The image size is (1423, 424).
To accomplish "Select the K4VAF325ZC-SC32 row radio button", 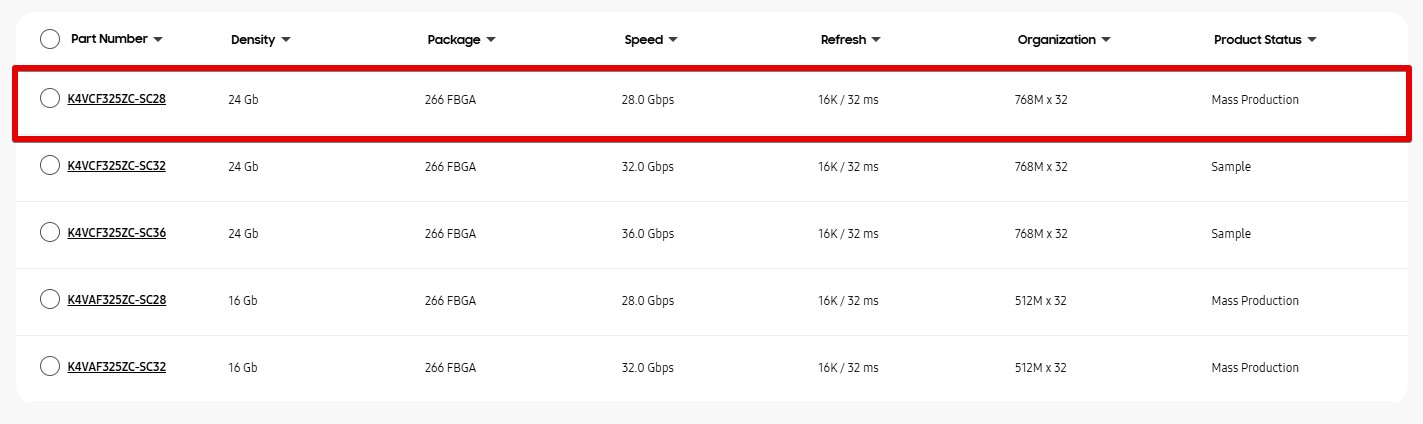I will click(50, 366).
